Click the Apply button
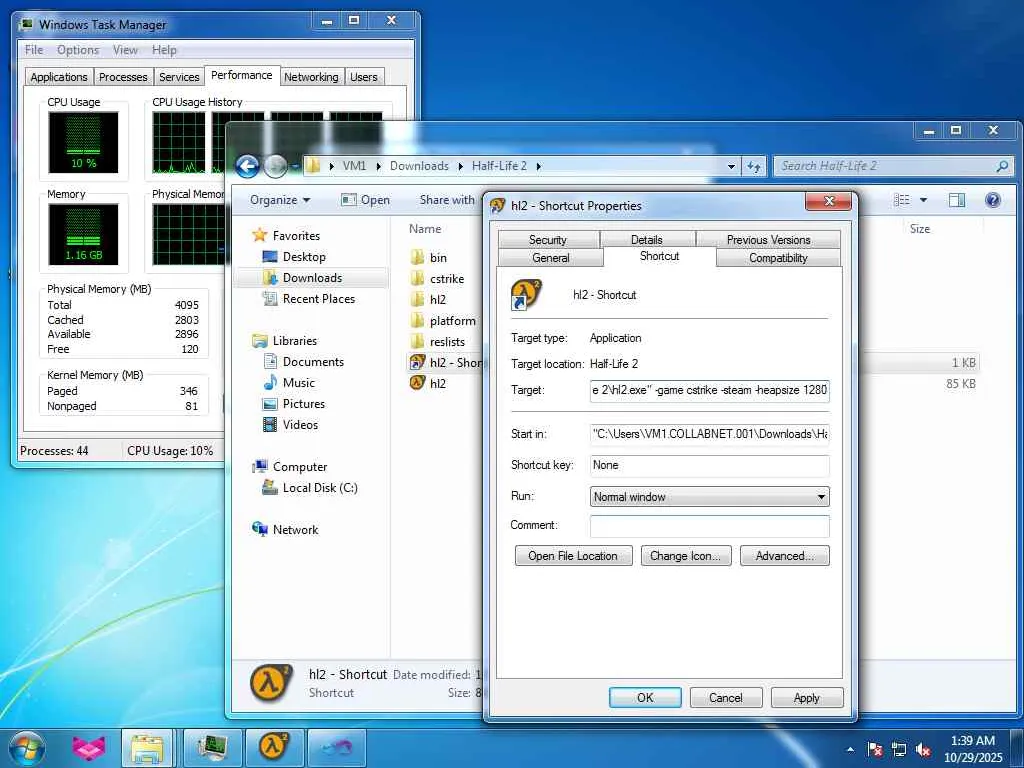This screenshot has width=1024, height=768. click(807, 697)
